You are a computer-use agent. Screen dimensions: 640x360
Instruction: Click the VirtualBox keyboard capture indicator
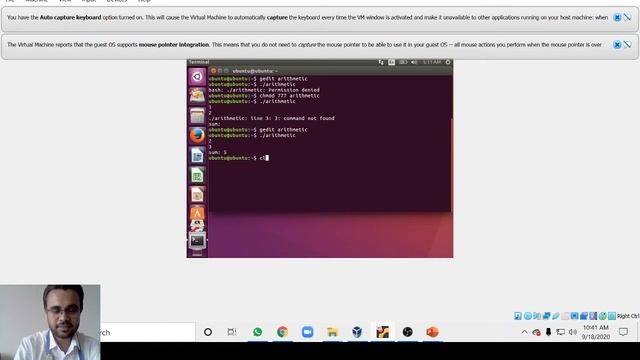[612, 316]
